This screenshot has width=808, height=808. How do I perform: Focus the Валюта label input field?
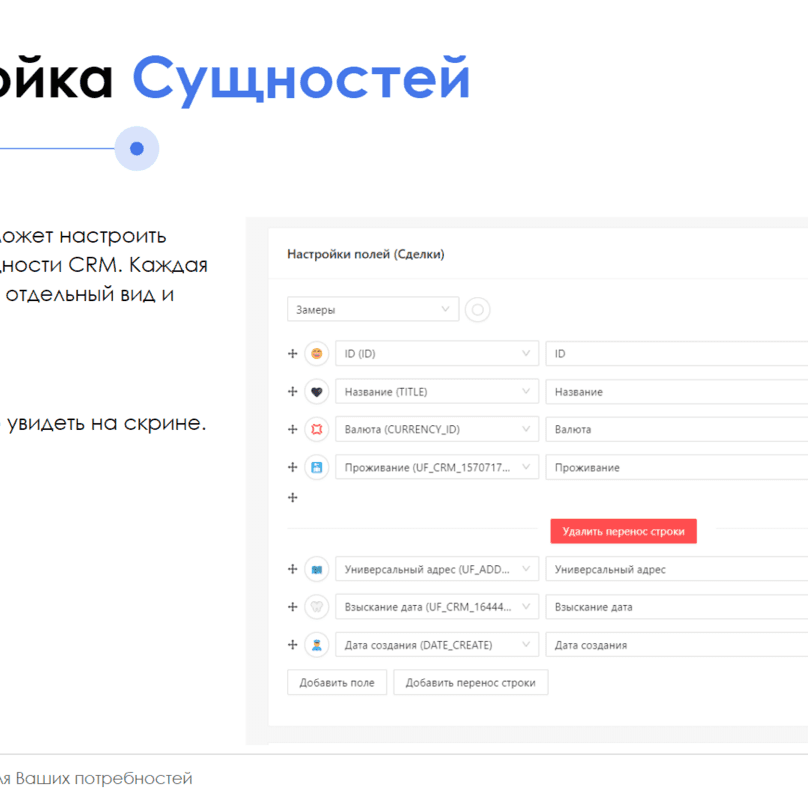point(677,429)
